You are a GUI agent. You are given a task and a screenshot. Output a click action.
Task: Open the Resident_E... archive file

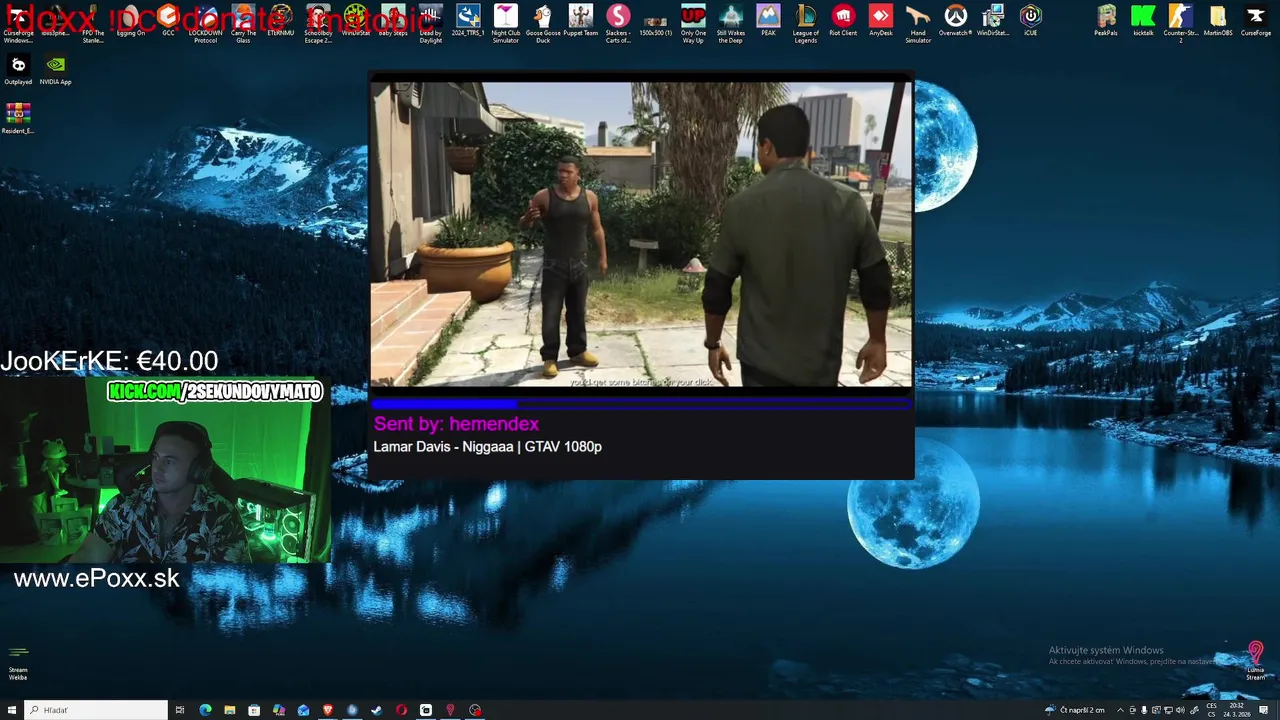pyautogui.click(x=18, y=119)
